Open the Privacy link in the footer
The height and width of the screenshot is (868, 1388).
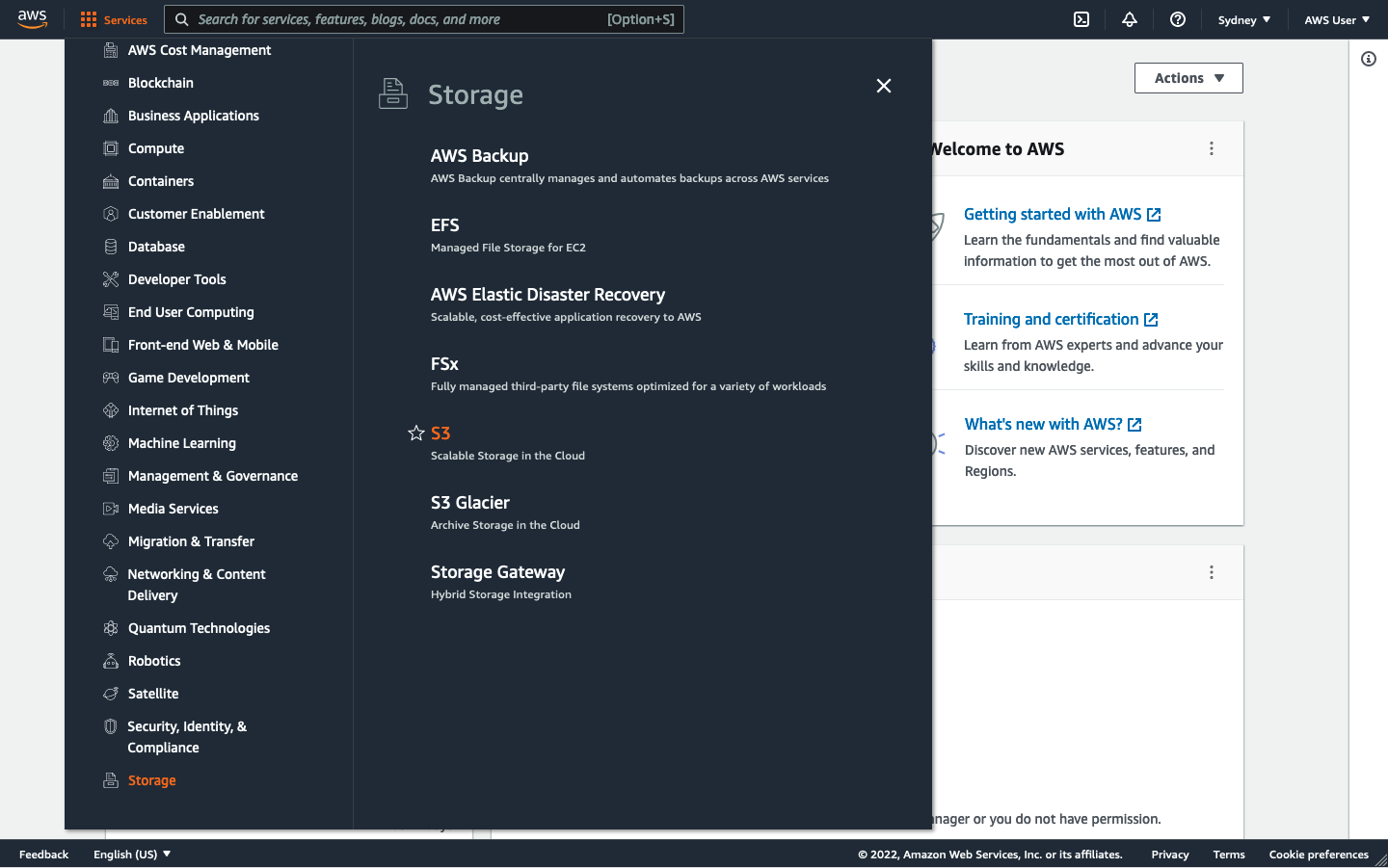[x=1169, y=855]
